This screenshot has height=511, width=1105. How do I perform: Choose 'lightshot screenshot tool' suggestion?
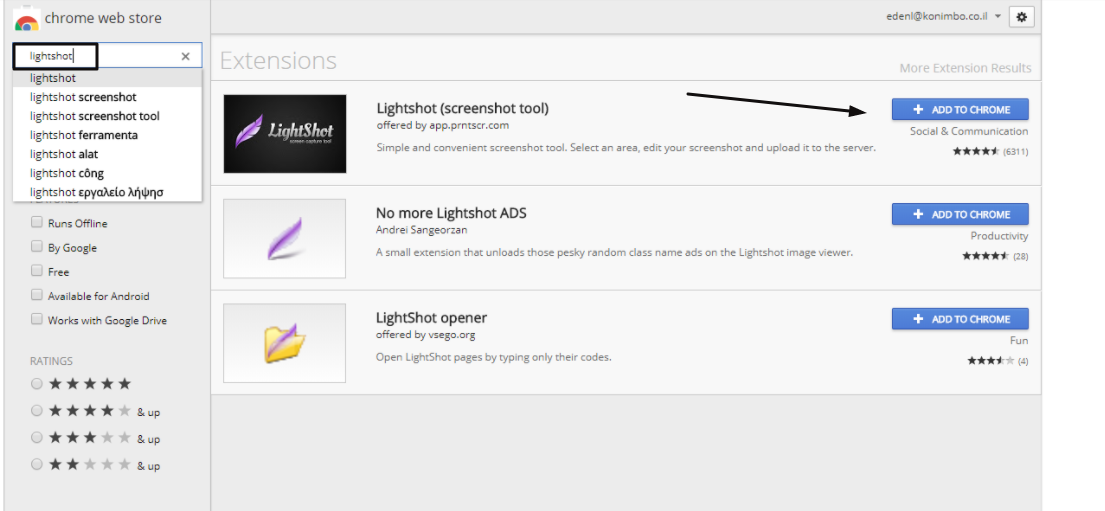[x=107, y=116]
